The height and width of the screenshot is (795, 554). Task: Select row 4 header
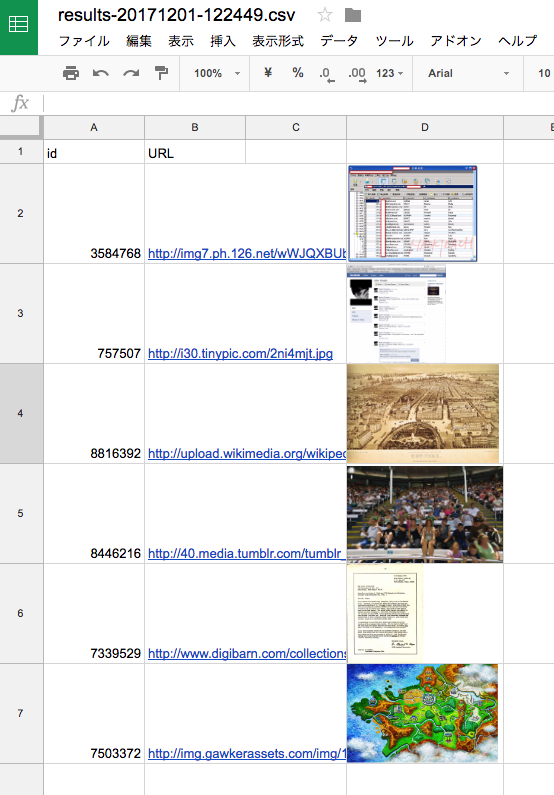tap(21, 413)
